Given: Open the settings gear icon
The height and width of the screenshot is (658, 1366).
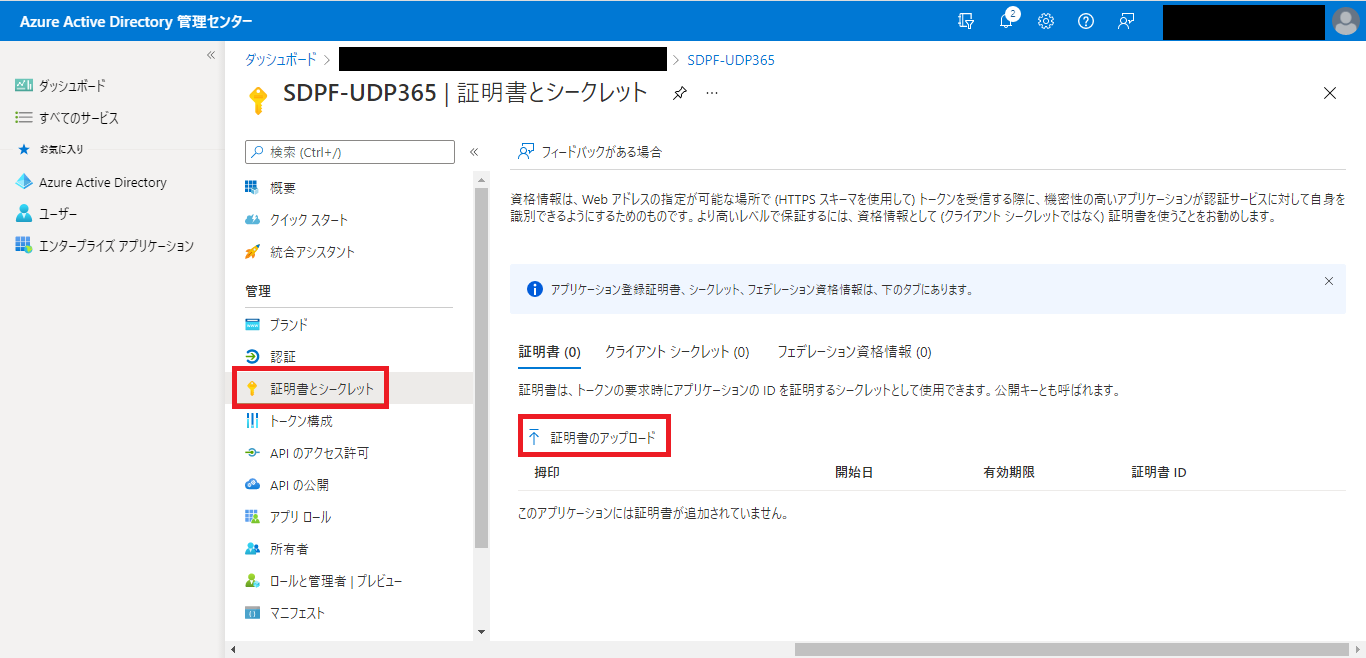Looking at the screenshot, I should (1046, 21).
